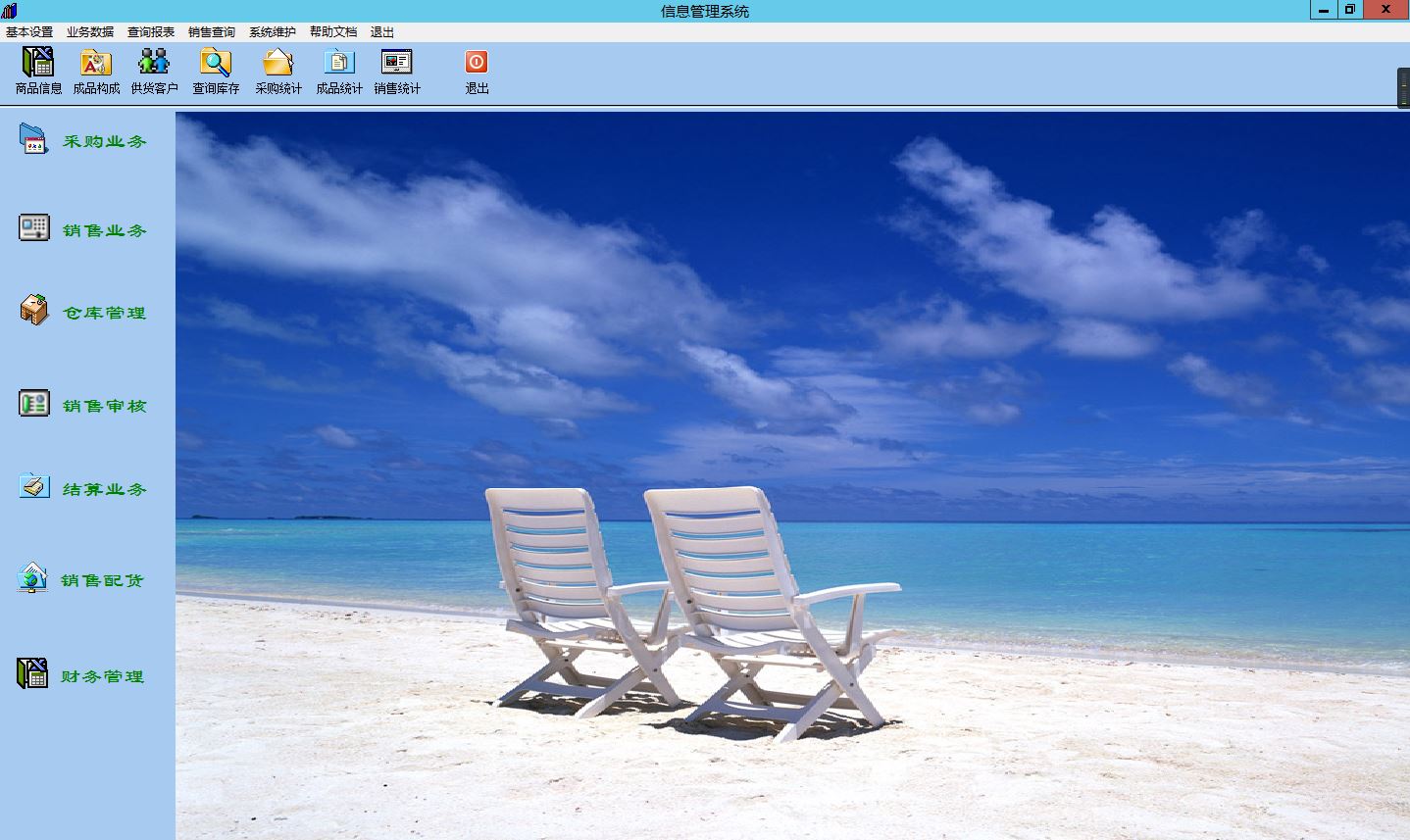Viewport: 1410px width, 840px height.
Task: Open the 基本设置 menu
Action: [29, 32]
